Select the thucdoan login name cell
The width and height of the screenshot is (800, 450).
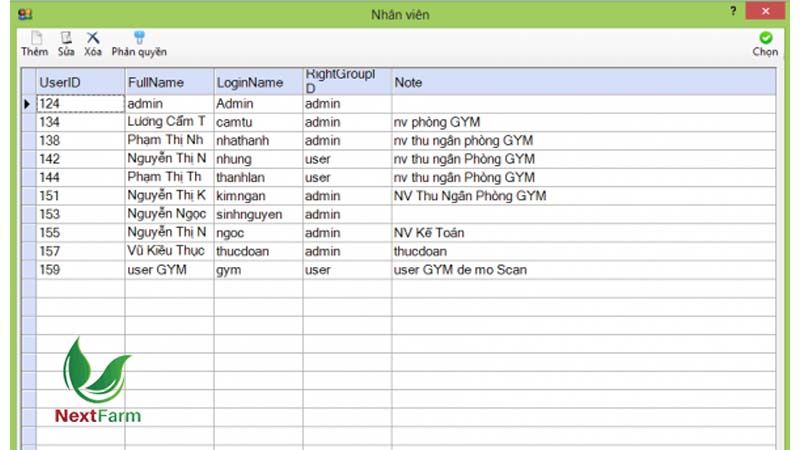point(257,251)
